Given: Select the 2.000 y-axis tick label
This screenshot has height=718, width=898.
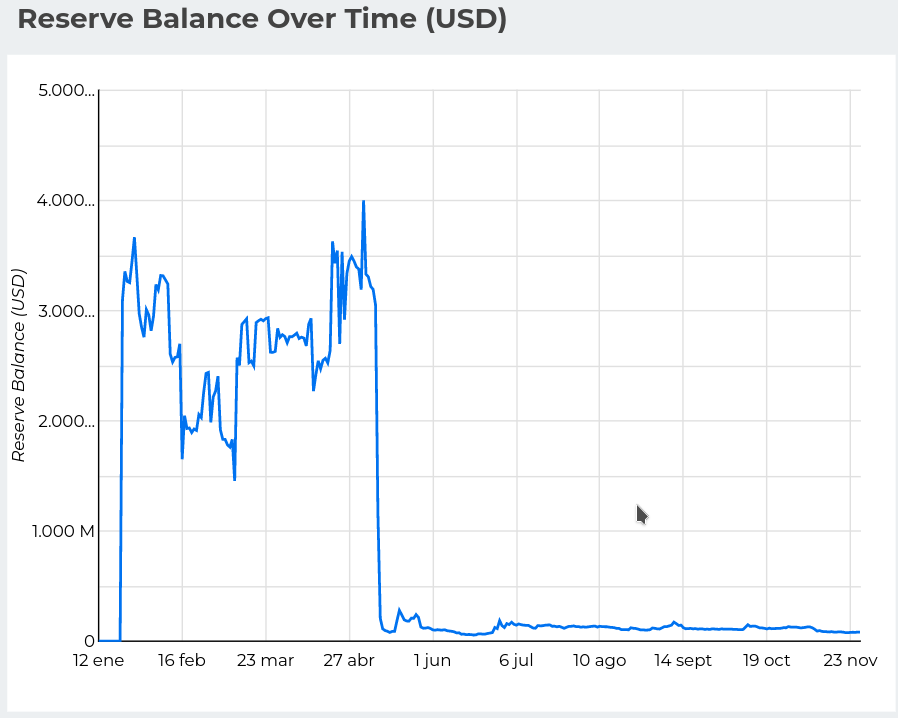Looking at the screenshot, I should (x=66, y=421).
